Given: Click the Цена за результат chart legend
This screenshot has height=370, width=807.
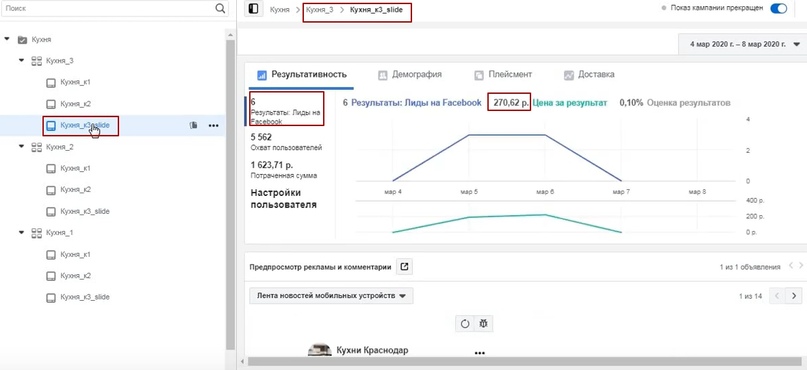Looking at the screenshot, I should point(570,103).
